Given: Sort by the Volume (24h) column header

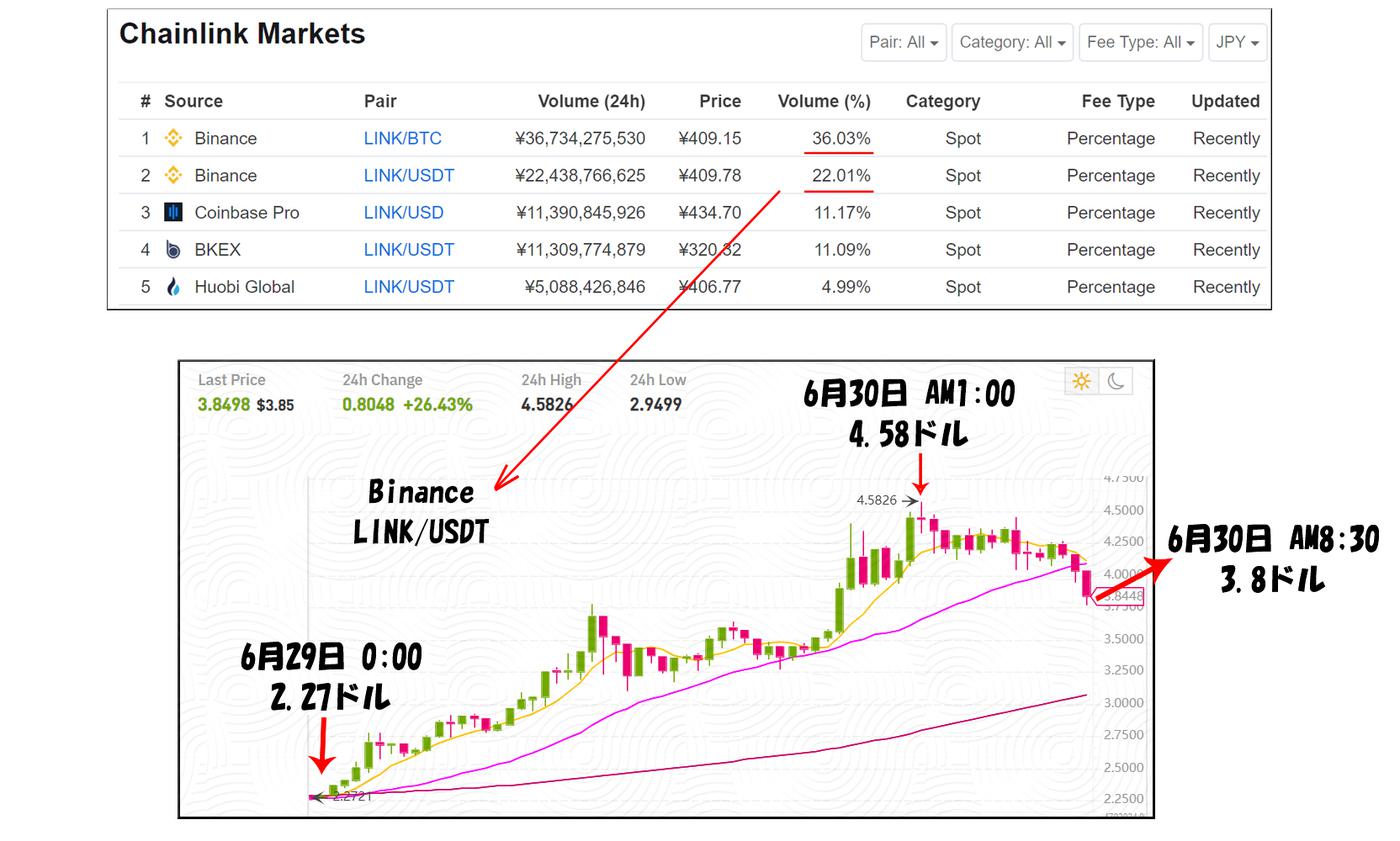Looking at the screenshot, I should (591, 101).
